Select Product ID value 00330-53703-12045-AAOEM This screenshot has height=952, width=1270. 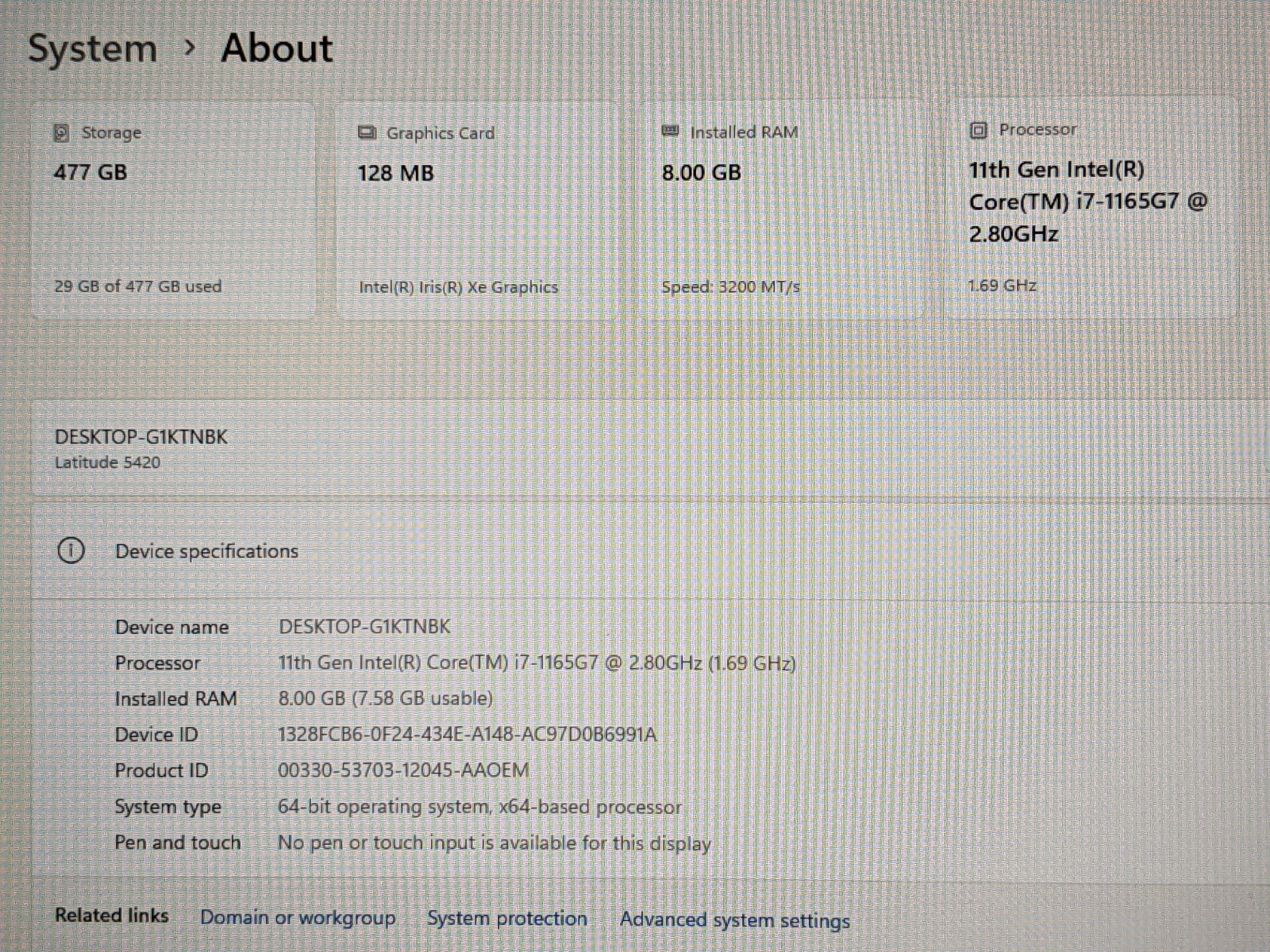click(403, 770)
